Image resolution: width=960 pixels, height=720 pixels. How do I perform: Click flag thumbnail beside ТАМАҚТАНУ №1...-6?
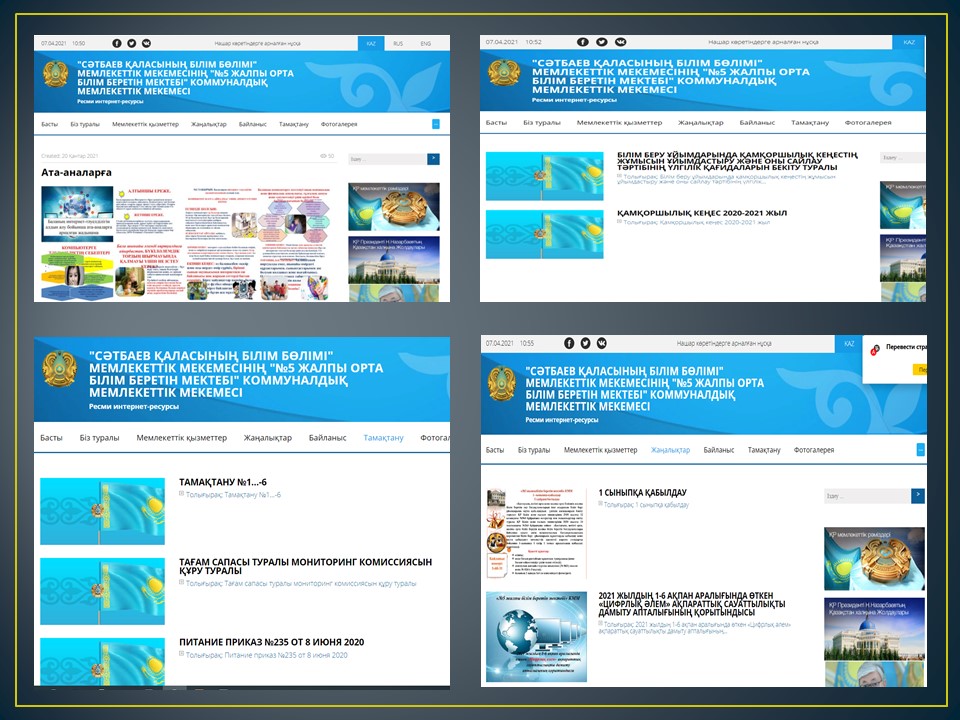pyautogui.click(x=102, y=512)
